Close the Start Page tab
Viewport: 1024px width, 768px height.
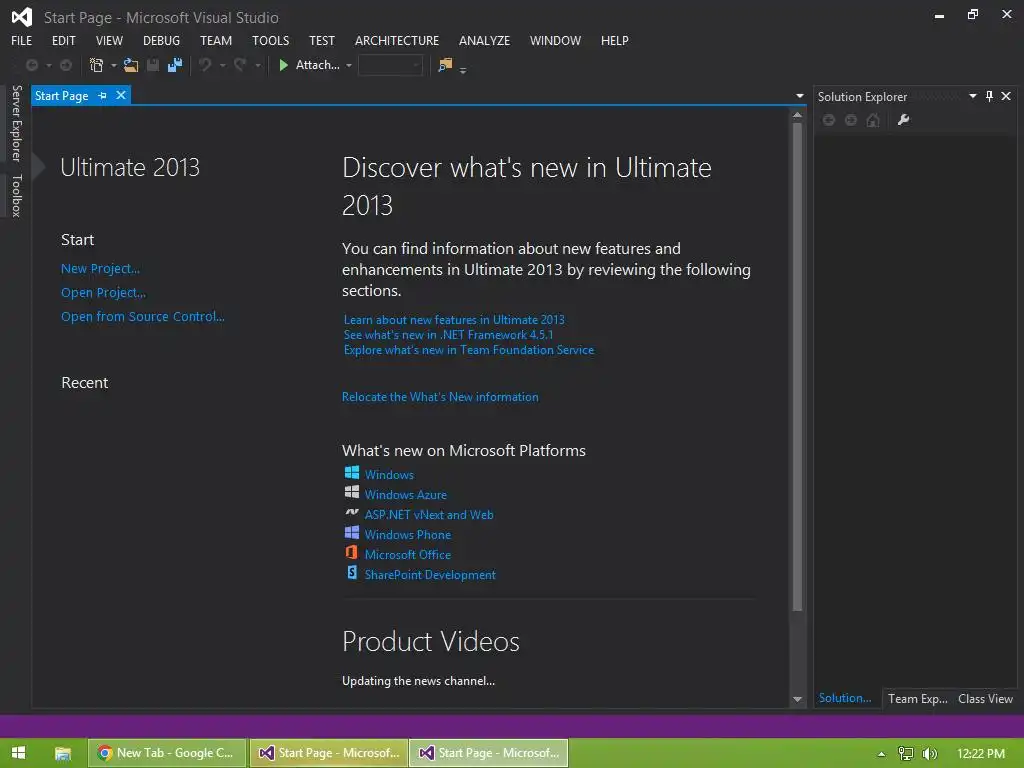click(121, 95)
